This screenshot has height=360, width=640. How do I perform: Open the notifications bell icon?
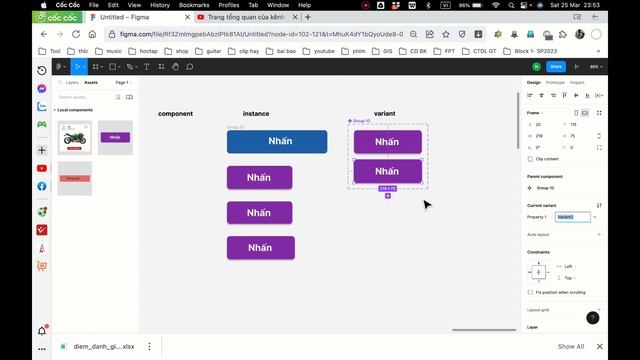42,331
